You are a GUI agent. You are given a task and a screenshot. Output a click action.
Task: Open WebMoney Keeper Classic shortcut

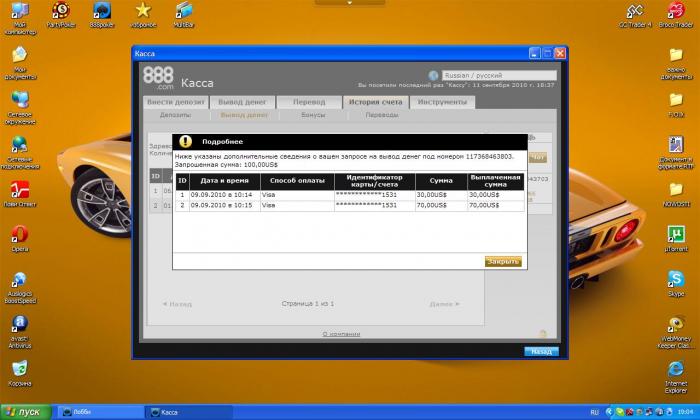pyautogui.click(x=676, y=332)
